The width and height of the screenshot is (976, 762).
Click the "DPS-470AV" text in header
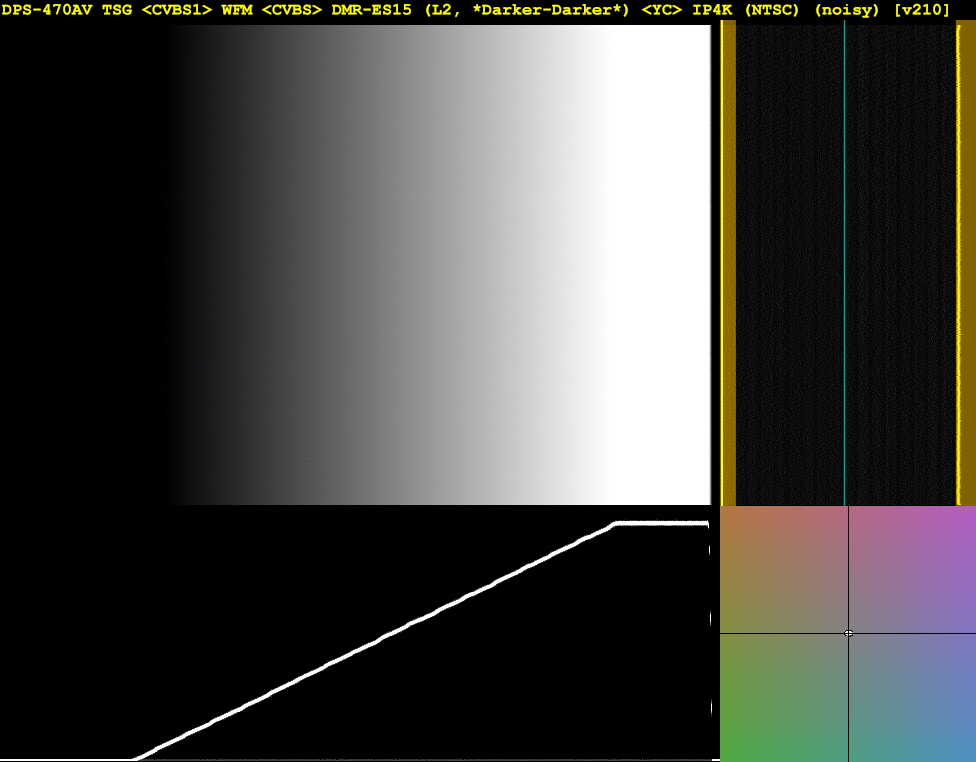[x=47, y=10]
